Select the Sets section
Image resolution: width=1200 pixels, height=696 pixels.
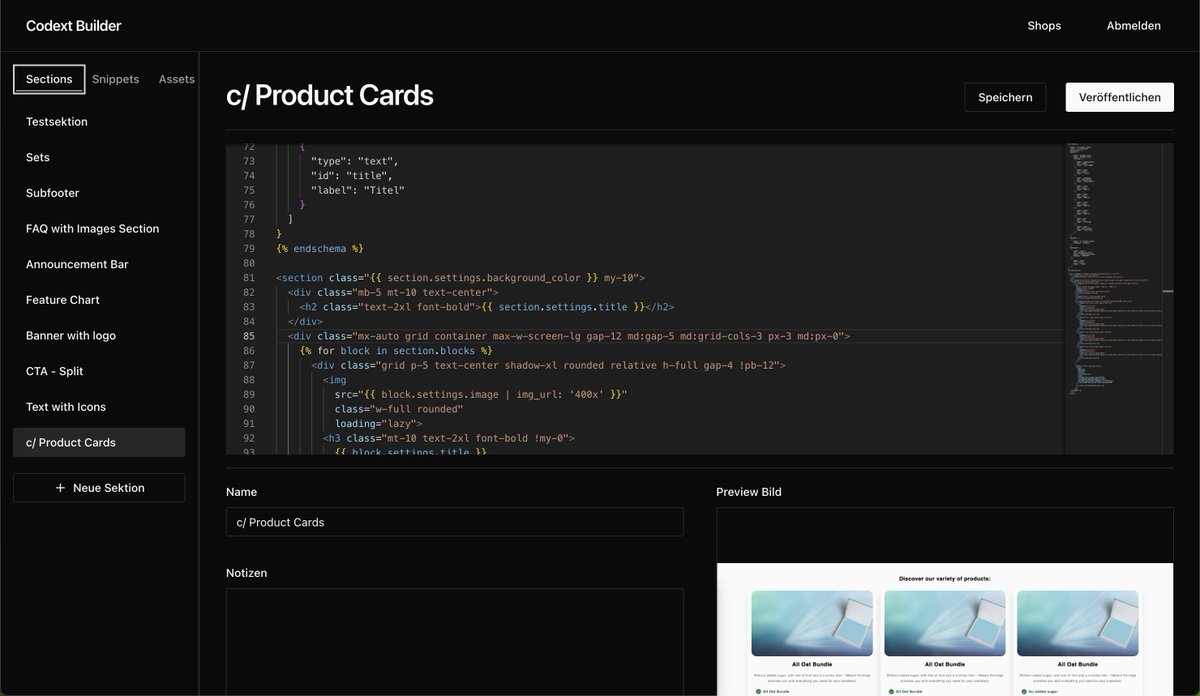99,157
